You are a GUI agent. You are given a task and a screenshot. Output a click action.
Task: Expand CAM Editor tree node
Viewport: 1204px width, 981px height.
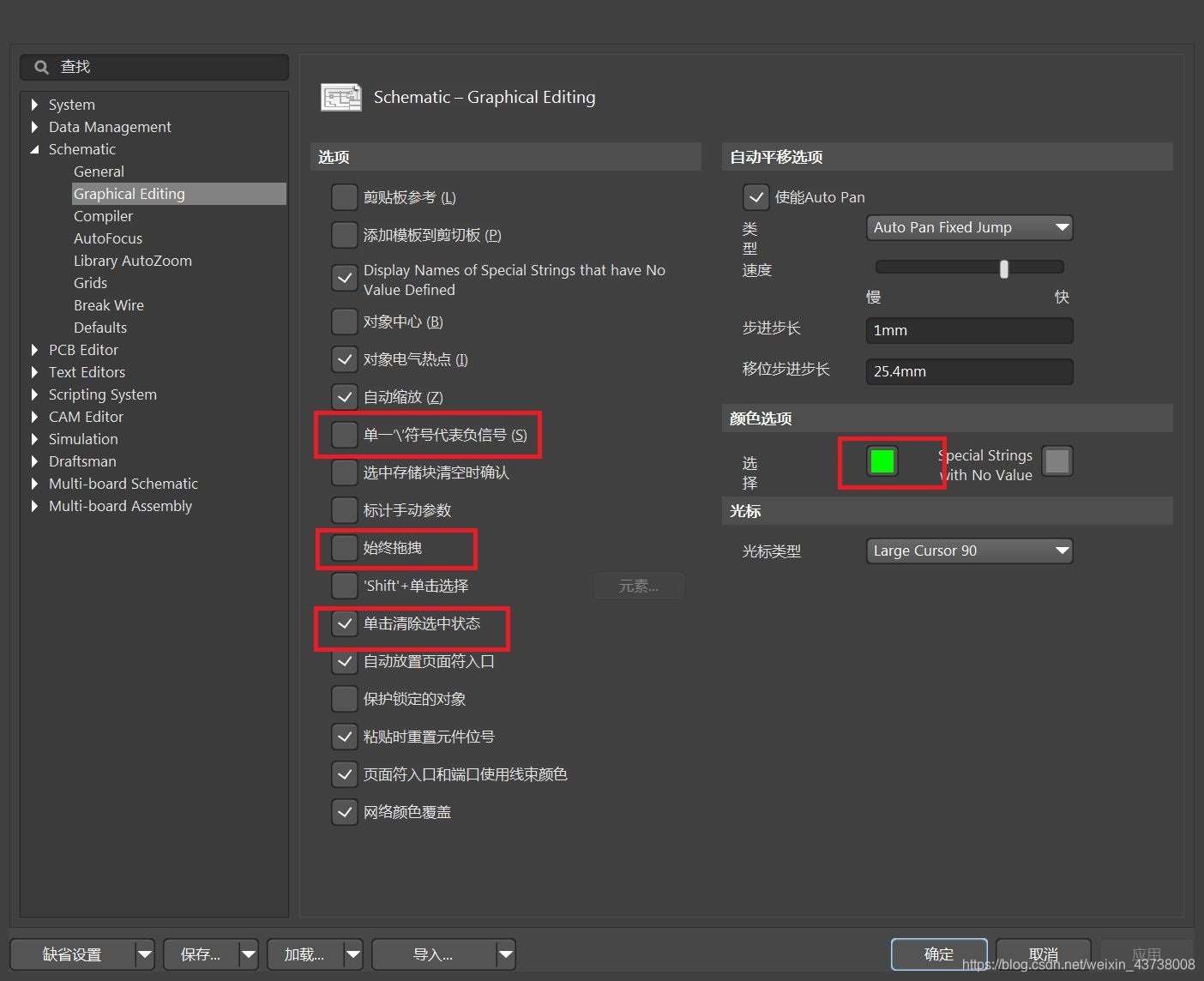34,417
